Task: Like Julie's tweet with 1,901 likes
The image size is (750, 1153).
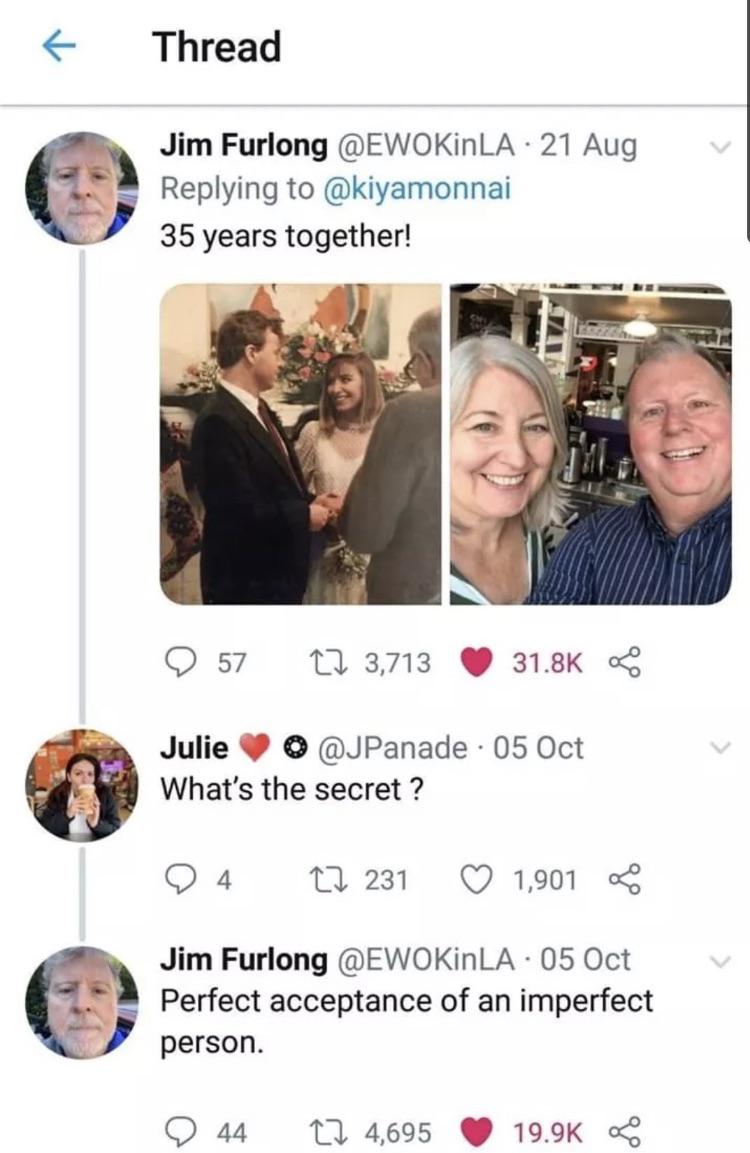Action: coord(476,879)
